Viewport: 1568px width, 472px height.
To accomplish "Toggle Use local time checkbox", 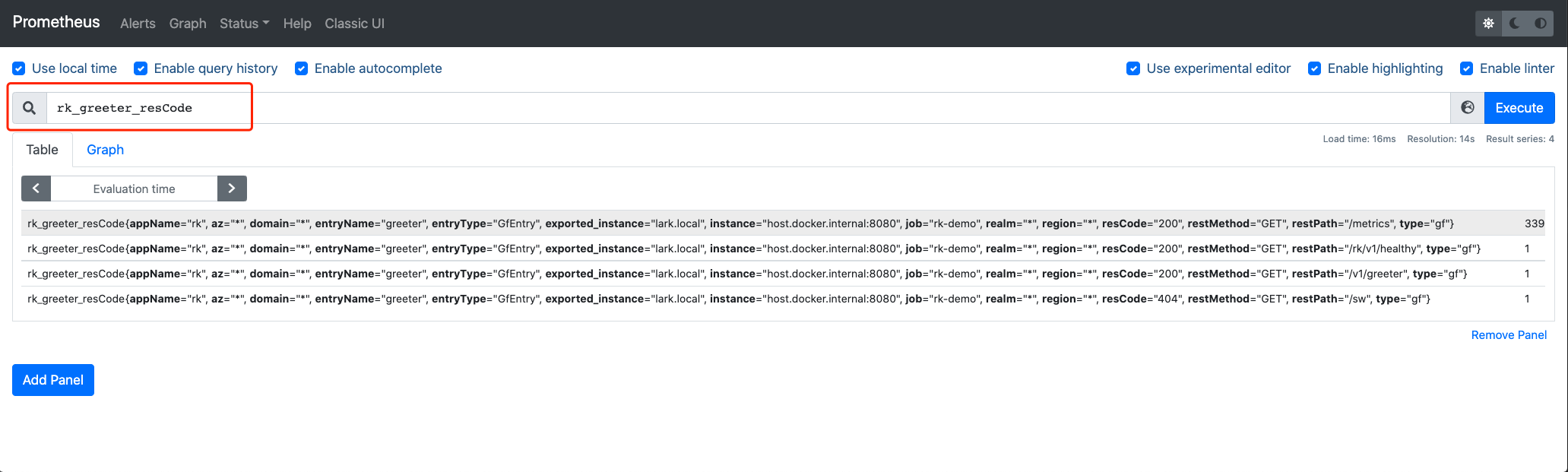I will tap(19, 68).
